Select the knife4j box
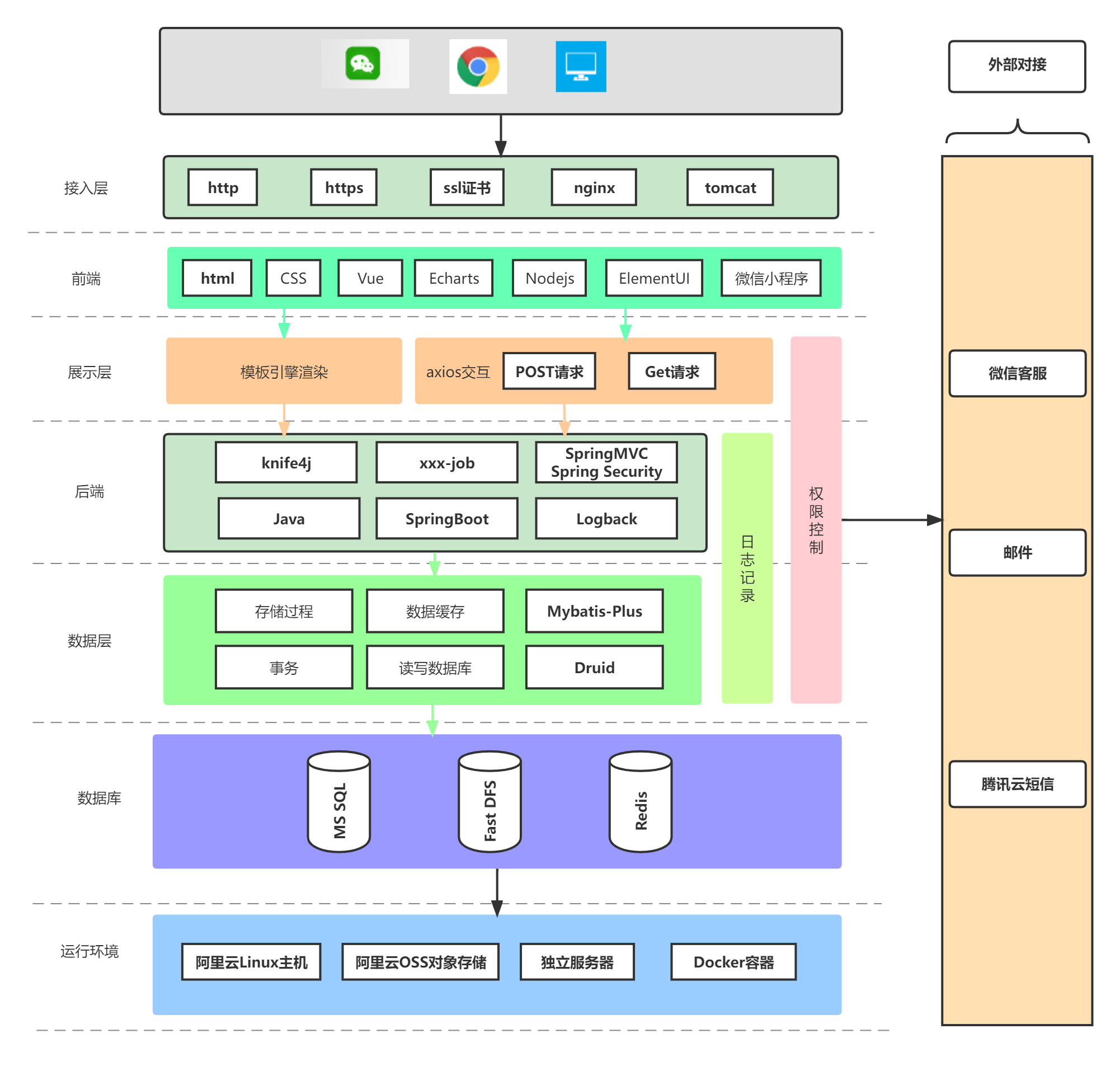The width and height of the screenshot is (1120, 1071). (x=286, y=462)
